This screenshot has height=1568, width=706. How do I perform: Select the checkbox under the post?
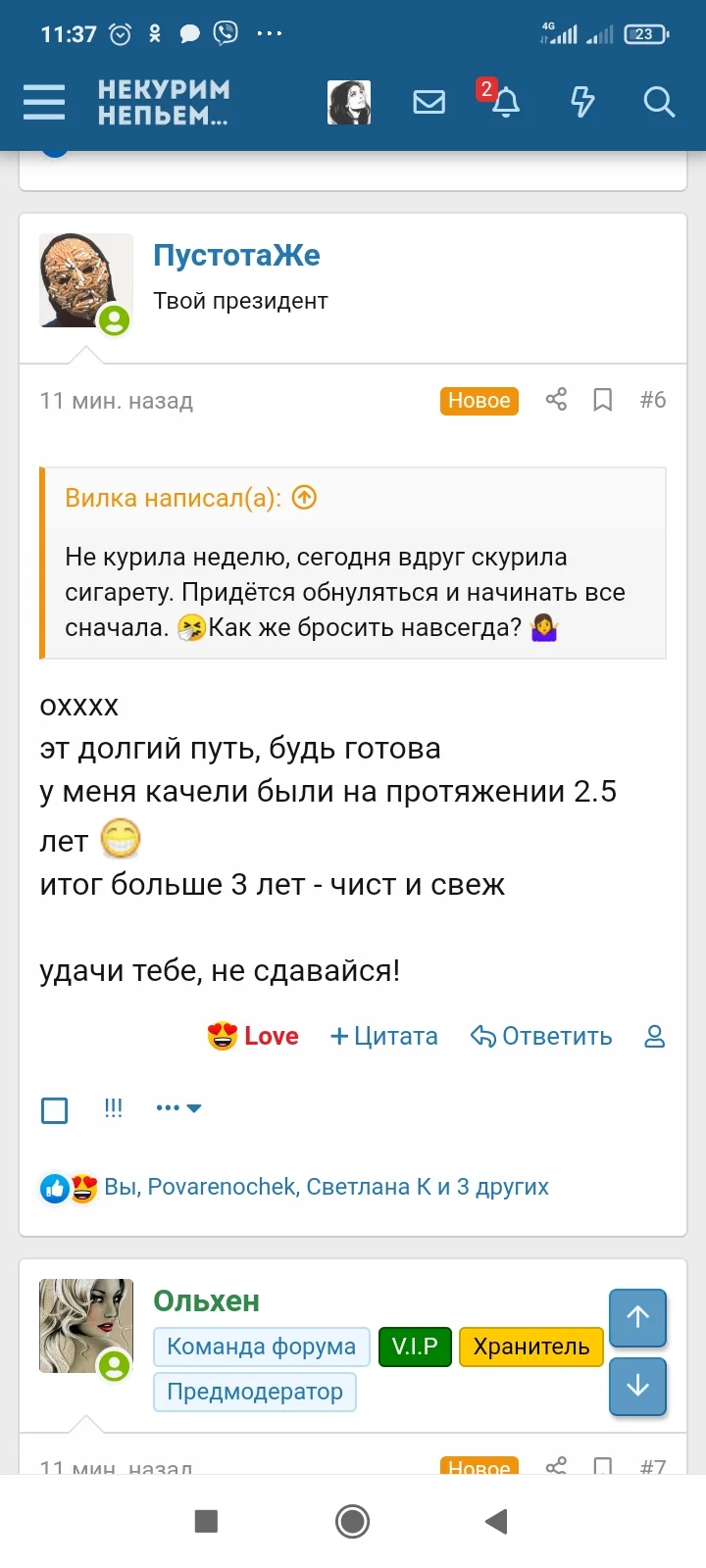(x=54, y=1109)
